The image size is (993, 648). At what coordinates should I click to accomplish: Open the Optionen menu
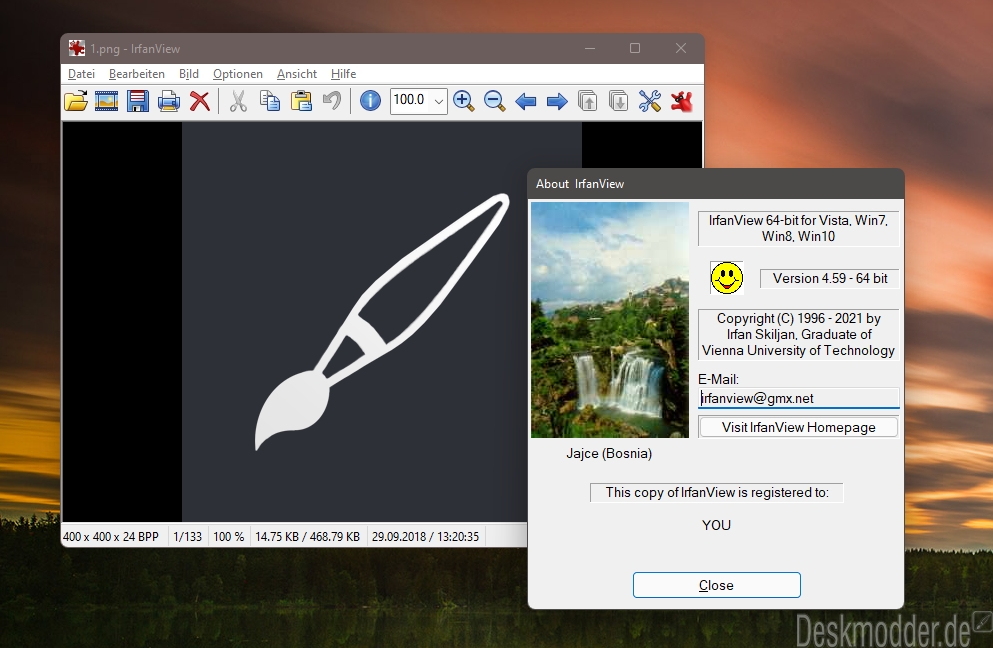click(237, 74)
